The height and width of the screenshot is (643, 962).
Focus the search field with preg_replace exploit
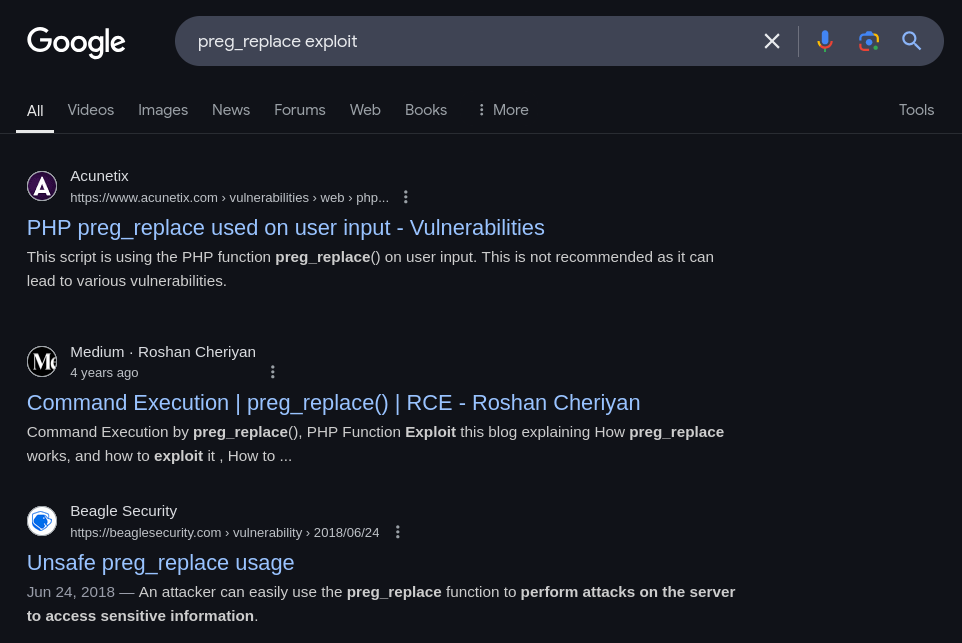point(472,41)
